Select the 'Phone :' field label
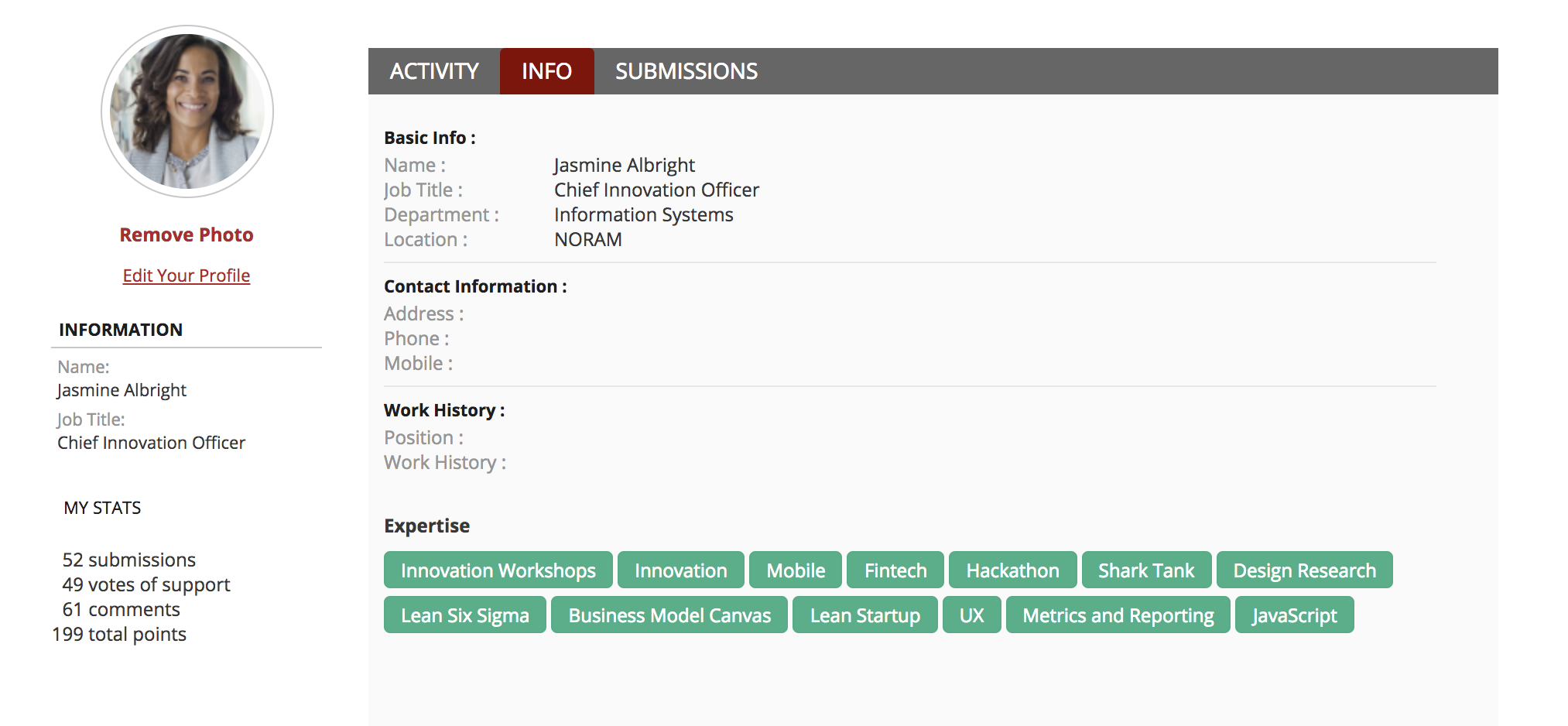Image resolution: width=1568 pixels, height=726 pixels. point(416,338)
